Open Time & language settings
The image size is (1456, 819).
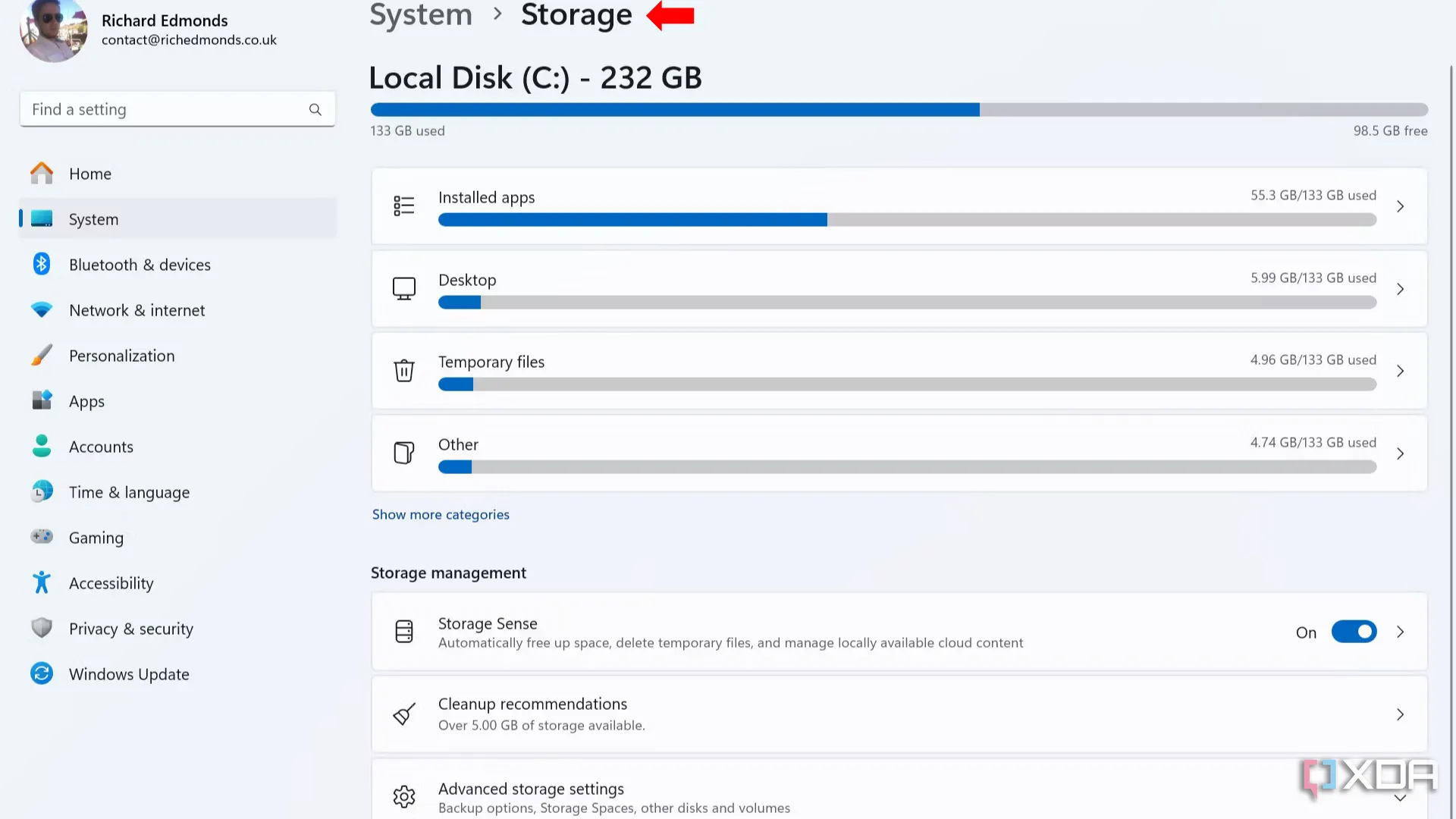click(x=177, y=492)
